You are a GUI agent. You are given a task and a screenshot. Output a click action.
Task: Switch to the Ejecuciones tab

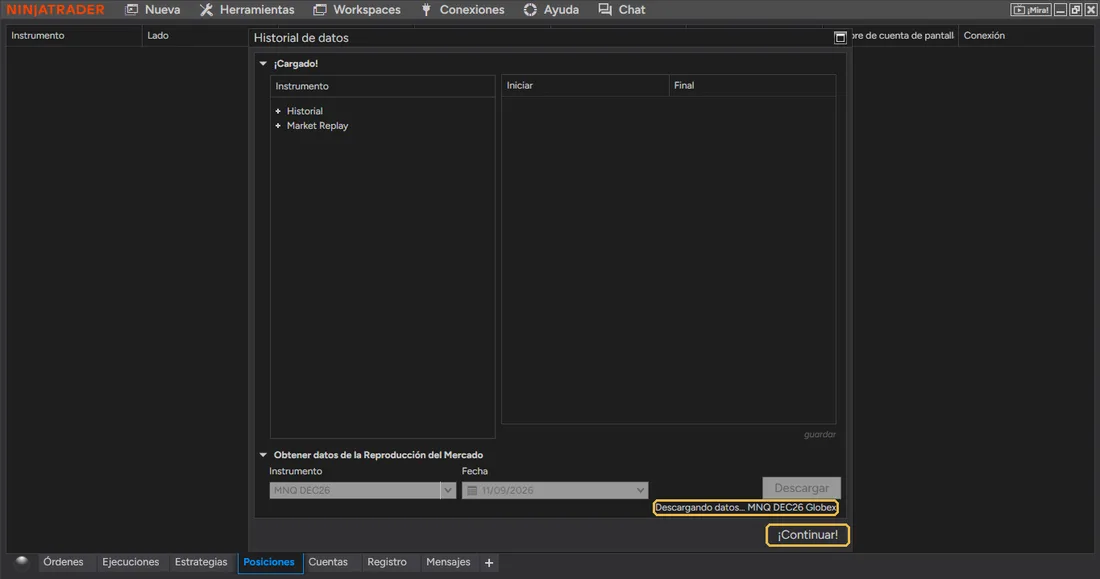[x=130, y=562]
